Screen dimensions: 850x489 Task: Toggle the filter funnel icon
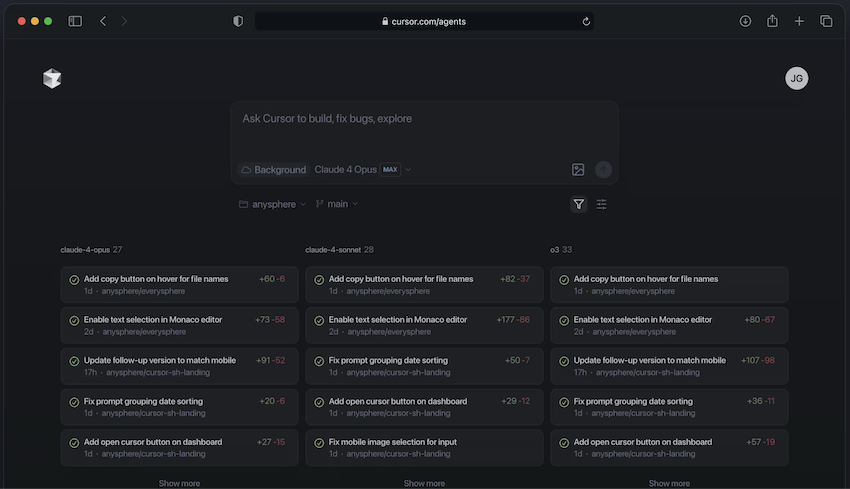579,204
